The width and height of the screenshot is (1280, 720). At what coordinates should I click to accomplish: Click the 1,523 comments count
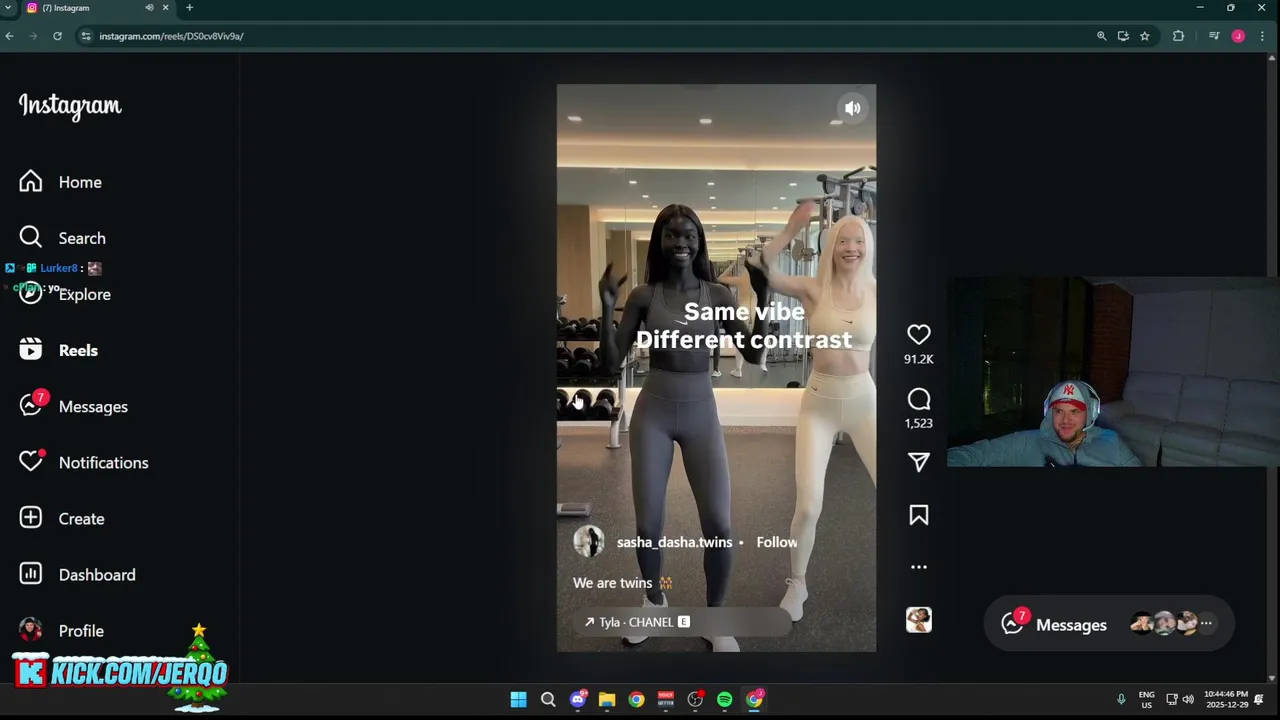pos(918,423)
